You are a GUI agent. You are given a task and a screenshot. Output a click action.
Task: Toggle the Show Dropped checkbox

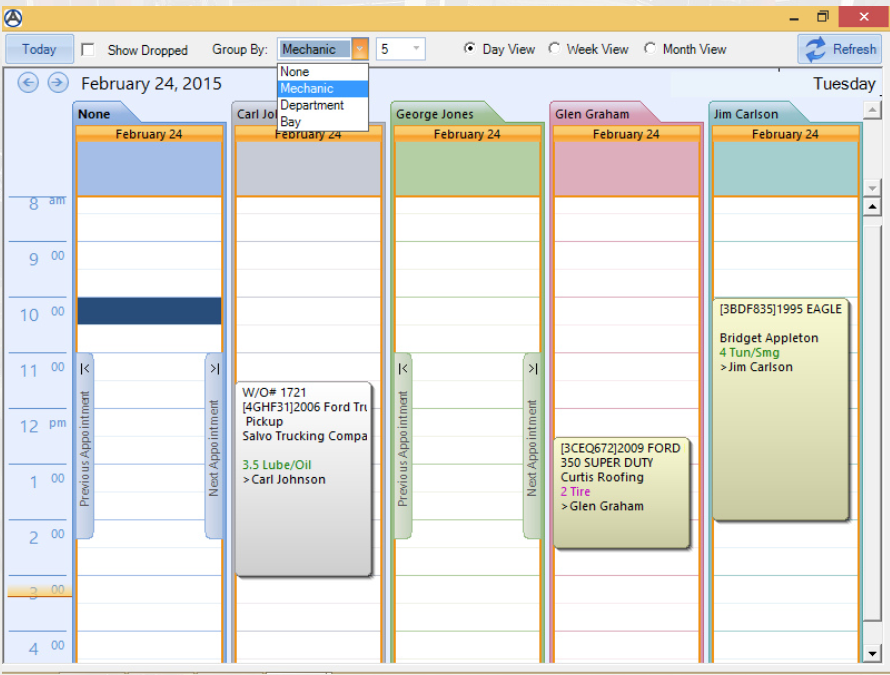(x=88, y=50)
